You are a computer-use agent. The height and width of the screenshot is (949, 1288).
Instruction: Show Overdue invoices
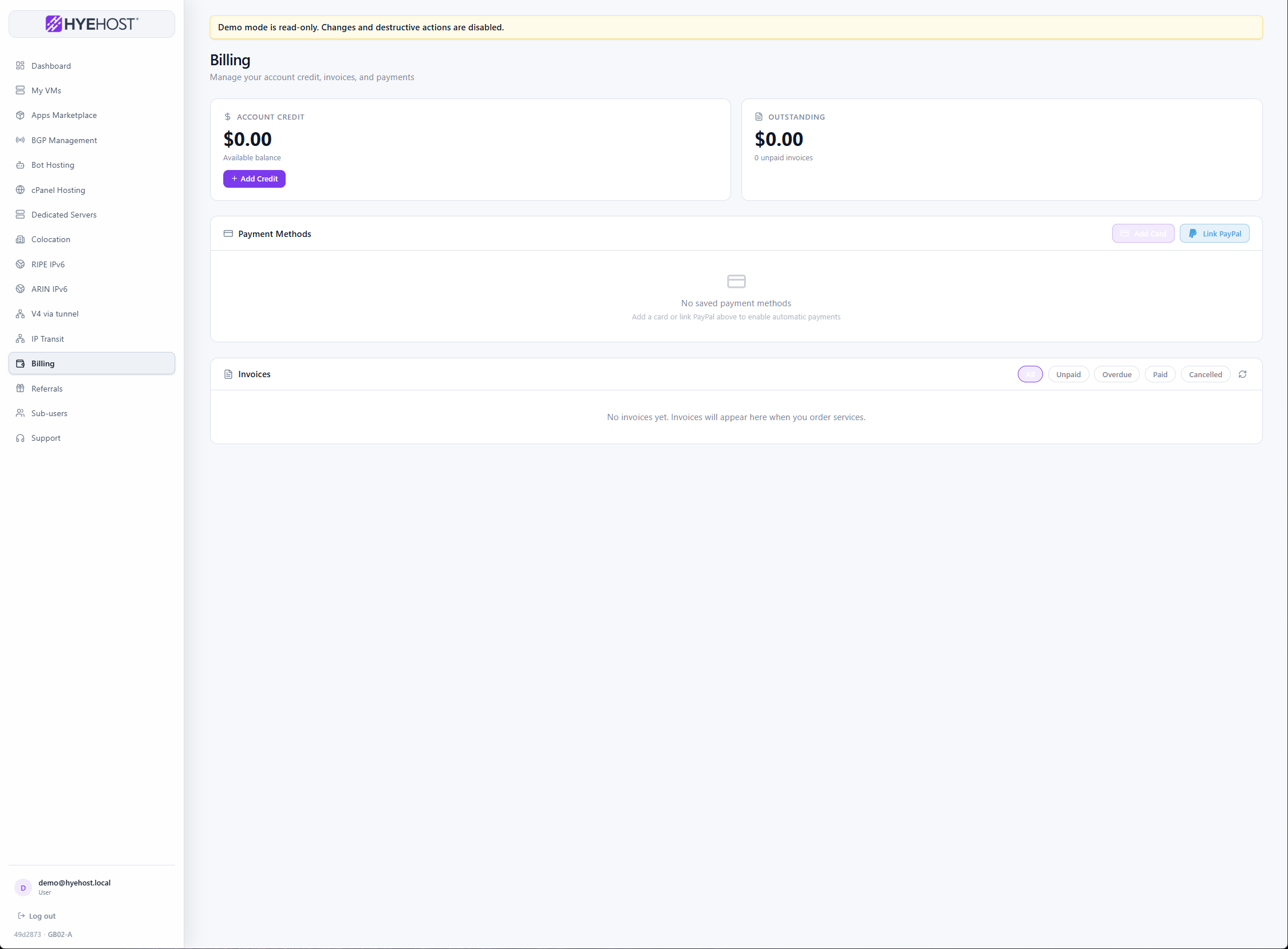pos(1116,374)
